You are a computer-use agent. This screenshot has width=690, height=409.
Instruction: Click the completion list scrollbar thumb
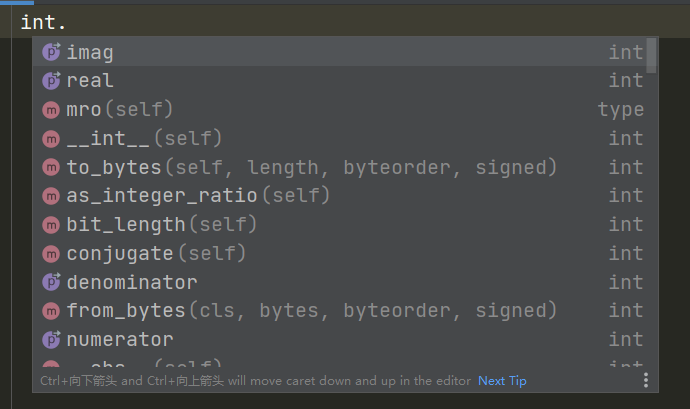pos(652,55)
